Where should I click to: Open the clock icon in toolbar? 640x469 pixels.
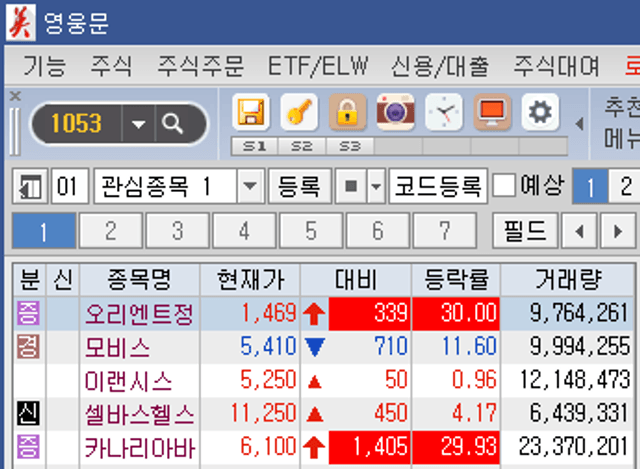[444, 112]
